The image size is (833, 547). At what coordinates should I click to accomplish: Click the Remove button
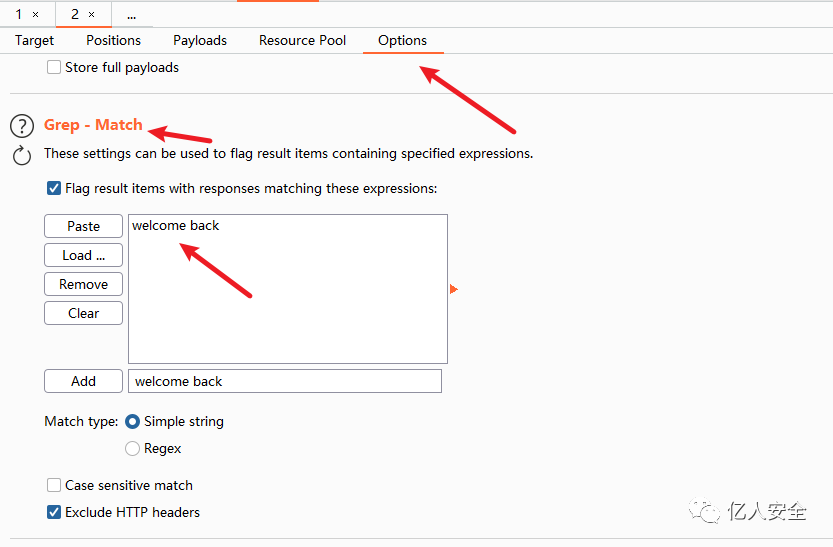click(x=83, y=284)
